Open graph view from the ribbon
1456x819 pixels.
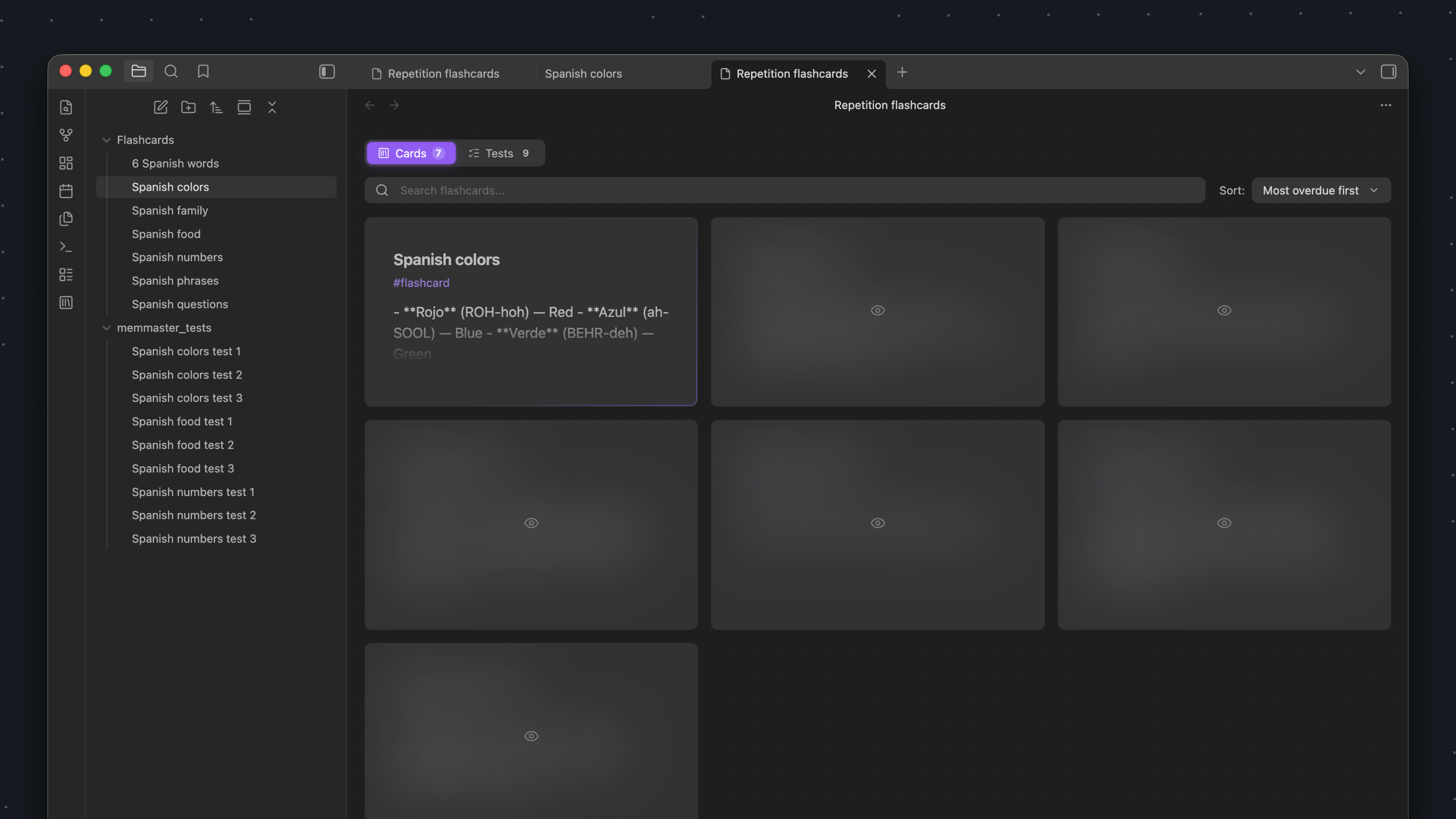pos(66,135)
